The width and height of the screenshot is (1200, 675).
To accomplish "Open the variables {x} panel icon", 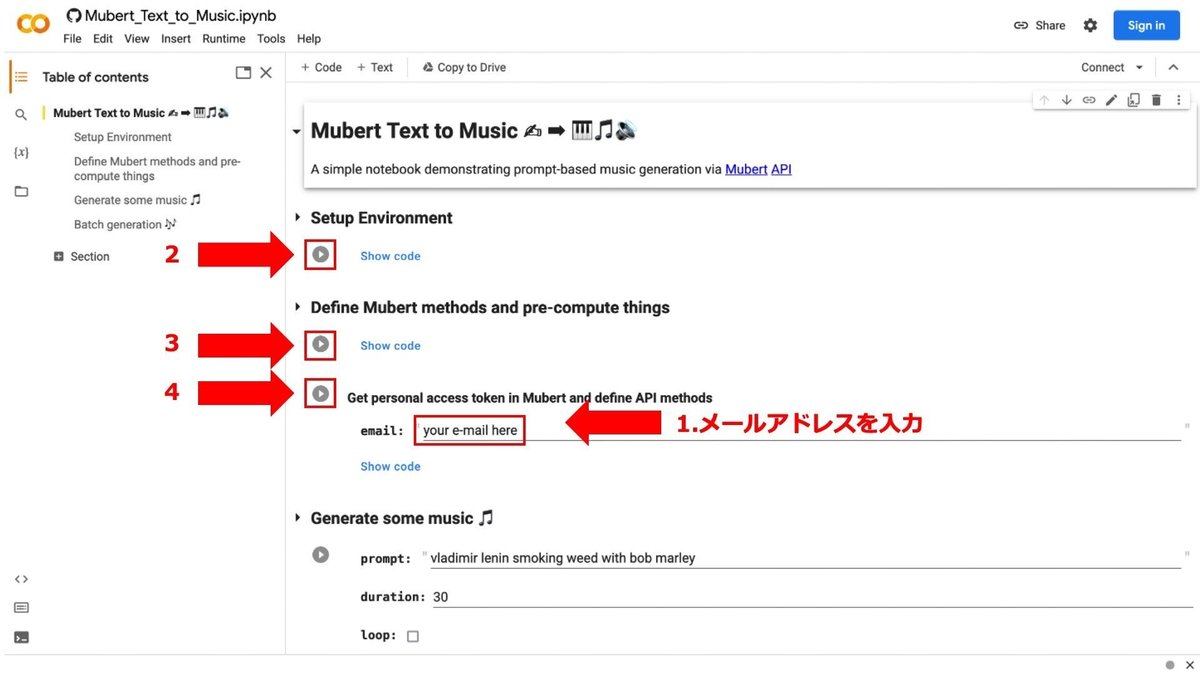I will pyautogui.click(x=21, y=153).
